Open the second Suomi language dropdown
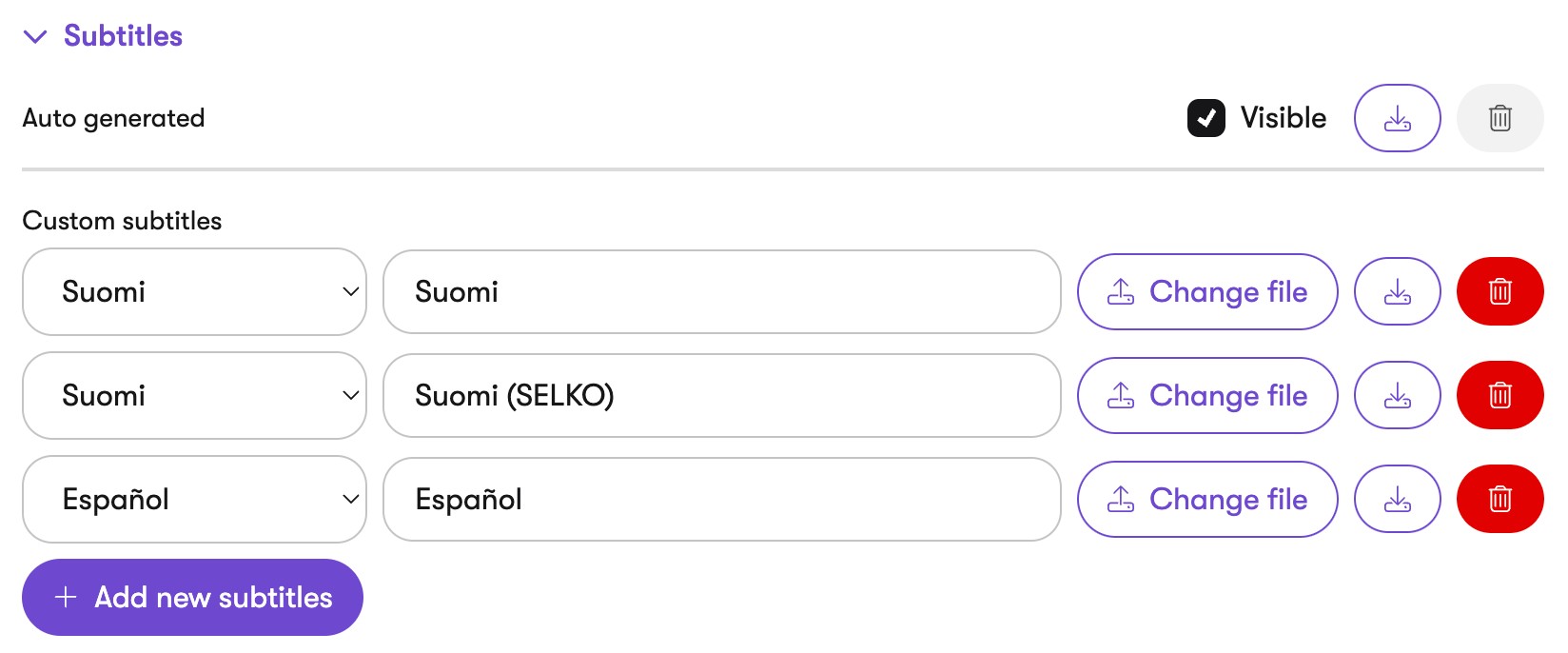 coord(194,395)
